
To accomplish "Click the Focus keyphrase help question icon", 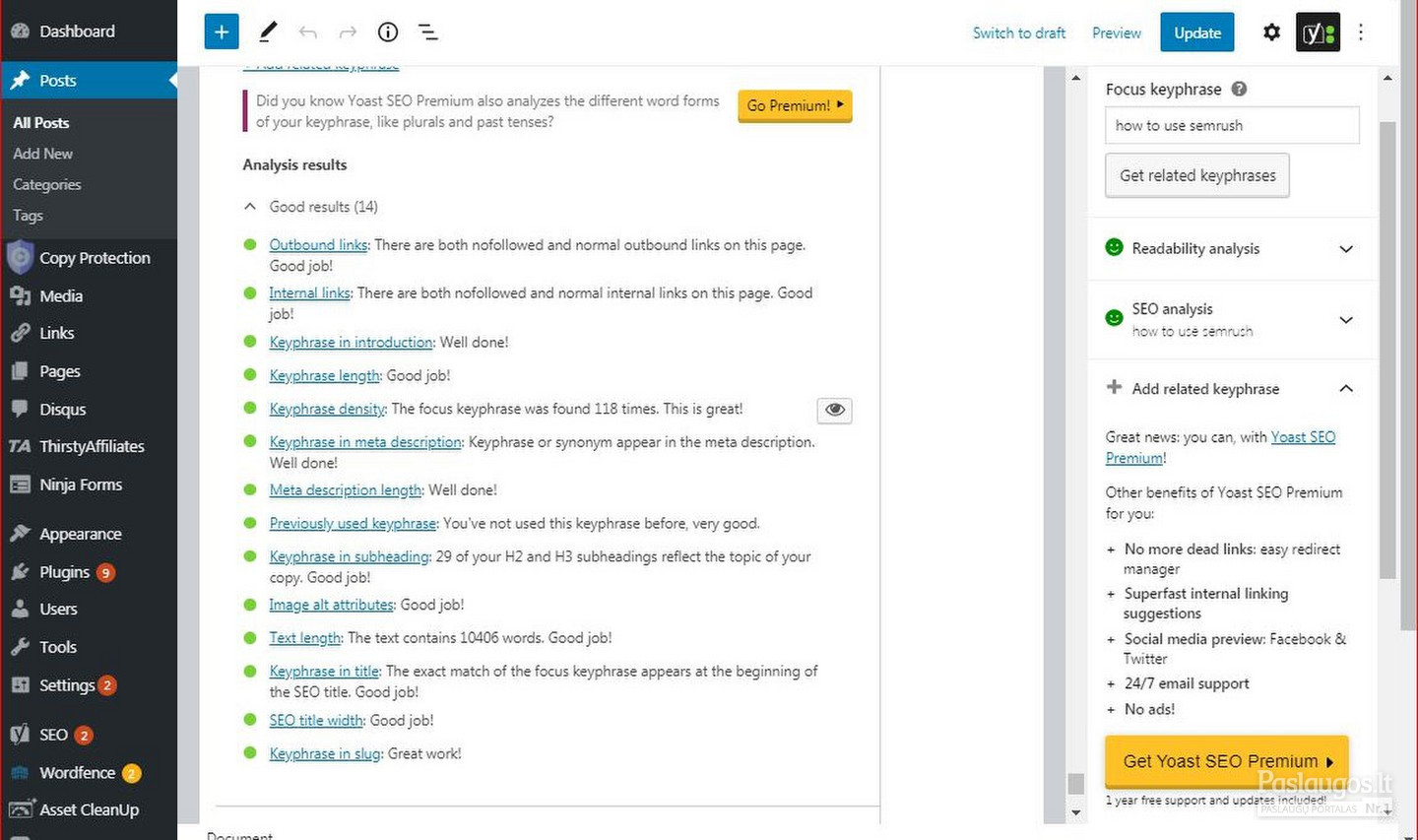I will (x=1239, y=89).
